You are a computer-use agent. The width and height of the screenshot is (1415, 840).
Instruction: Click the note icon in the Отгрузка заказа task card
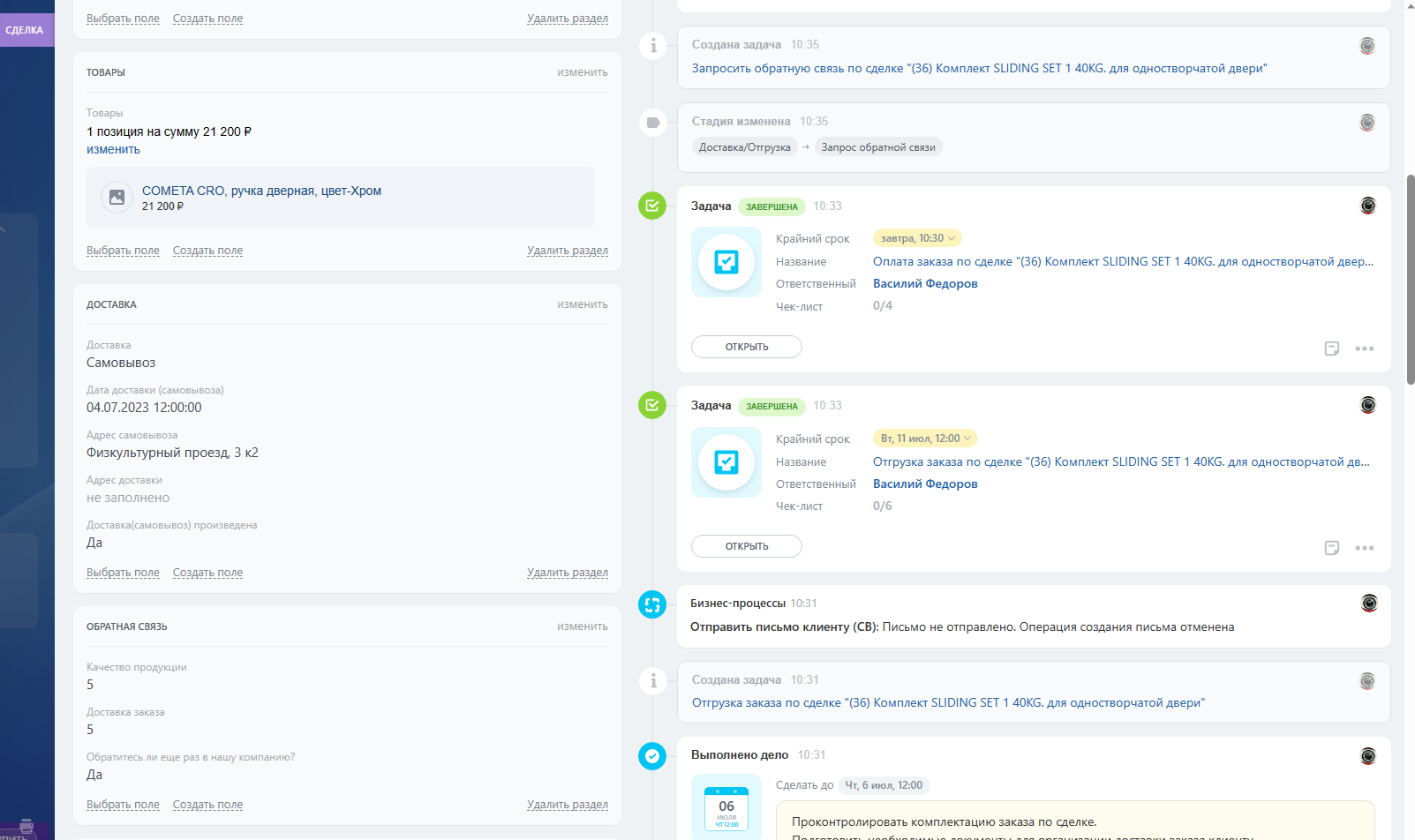(x=1332, y=548)
